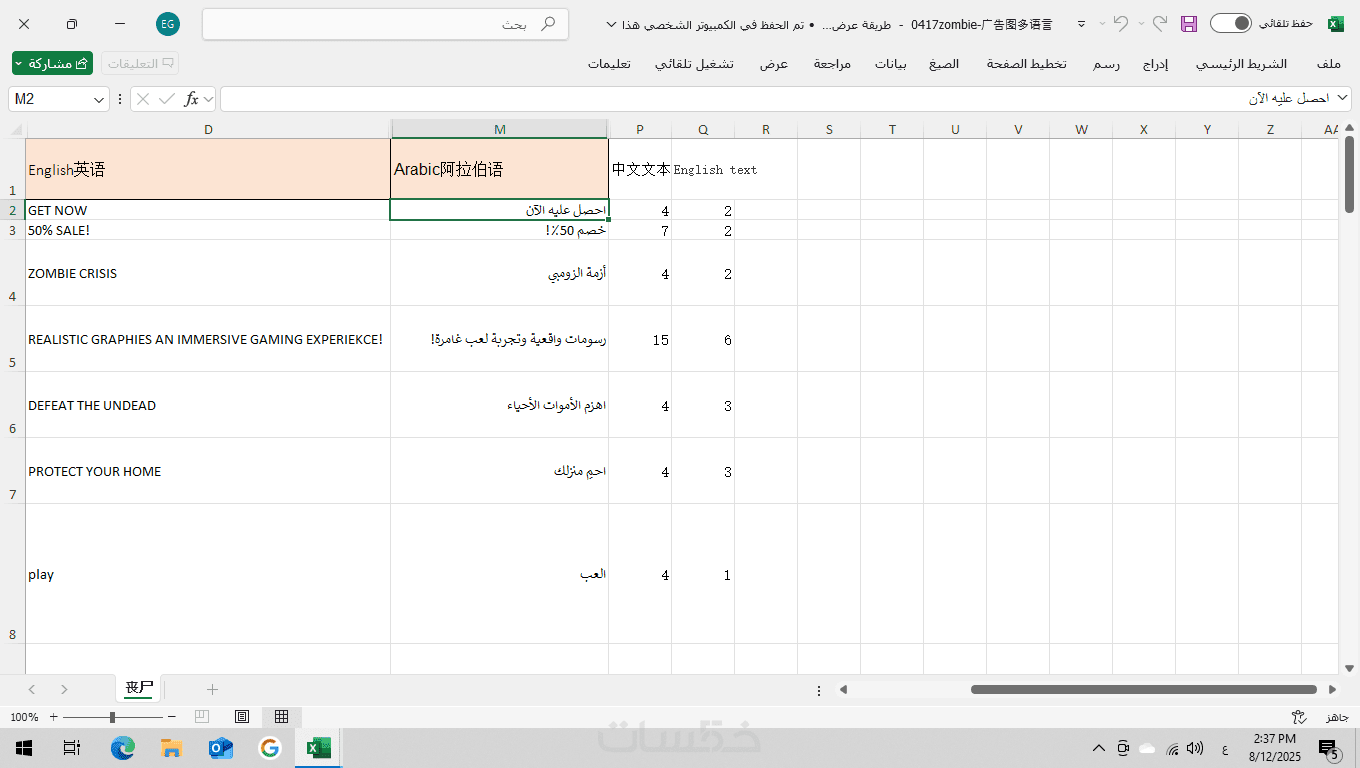Open the EG user account avatar
Image resolution: width=1360 pixels, height=768 pixels.
pyautogui.click(x=168, y=24)
